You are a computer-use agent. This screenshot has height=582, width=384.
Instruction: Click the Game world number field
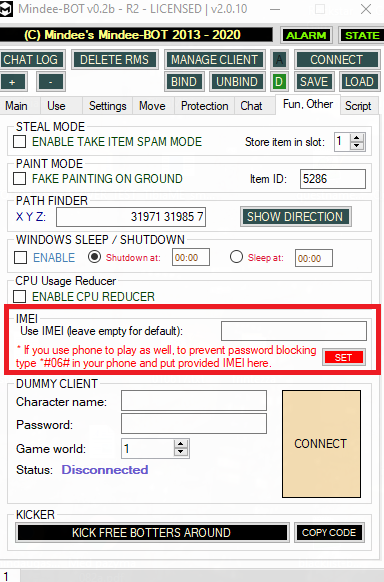148,448
